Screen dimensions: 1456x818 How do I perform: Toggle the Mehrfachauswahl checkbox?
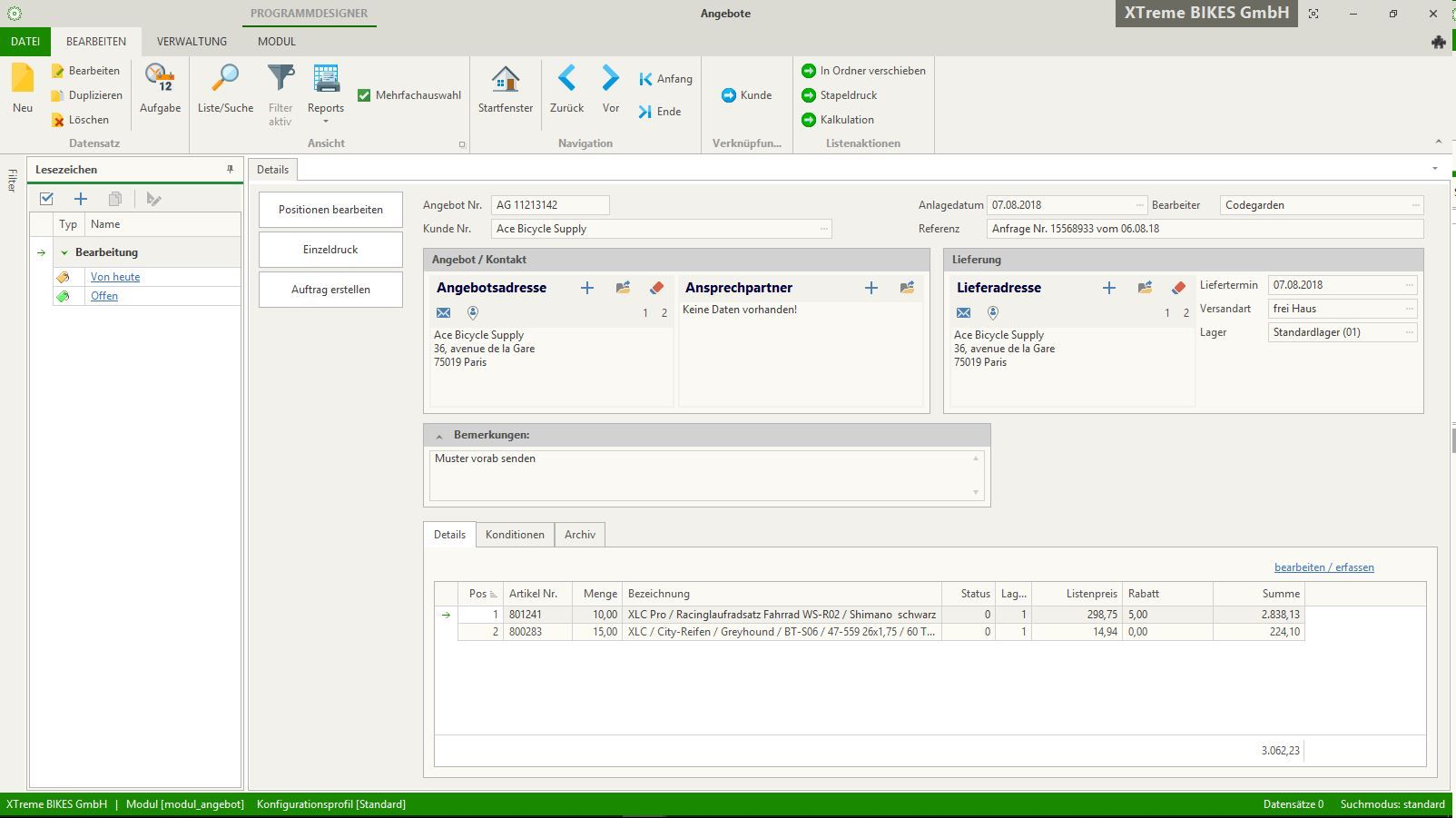pyautogui.click(x=364, y=95)
